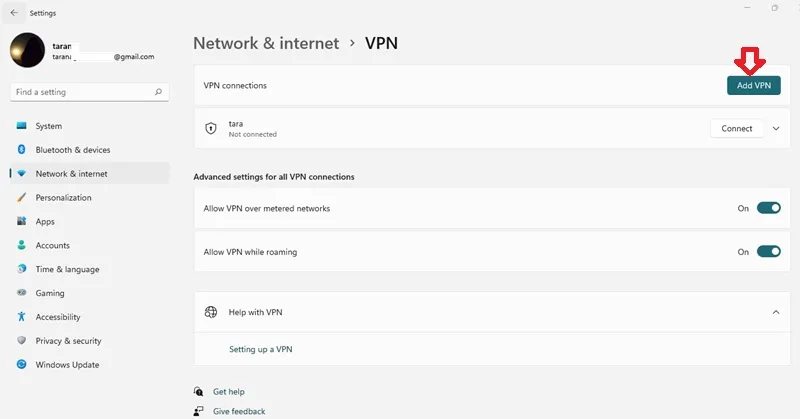Click the shield icon beside tara VPN

(x=211, y=128)
